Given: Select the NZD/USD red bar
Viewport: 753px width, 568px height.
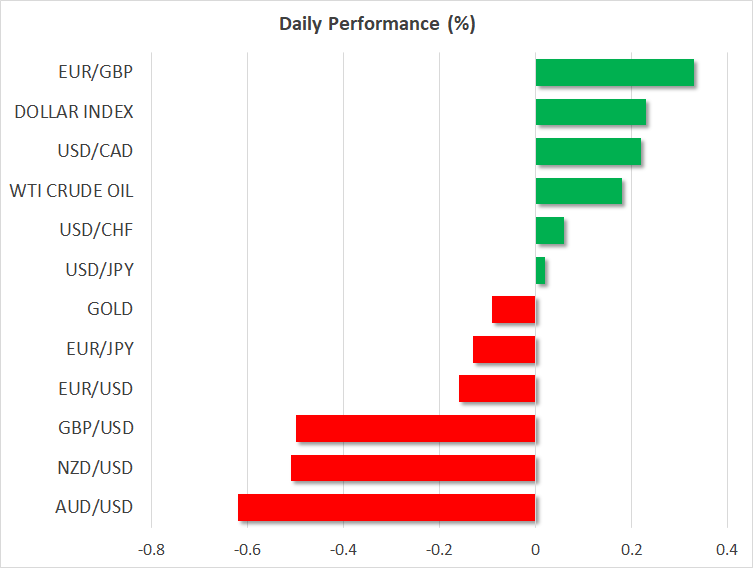Looking at the screenshot, I should (413, 467).
